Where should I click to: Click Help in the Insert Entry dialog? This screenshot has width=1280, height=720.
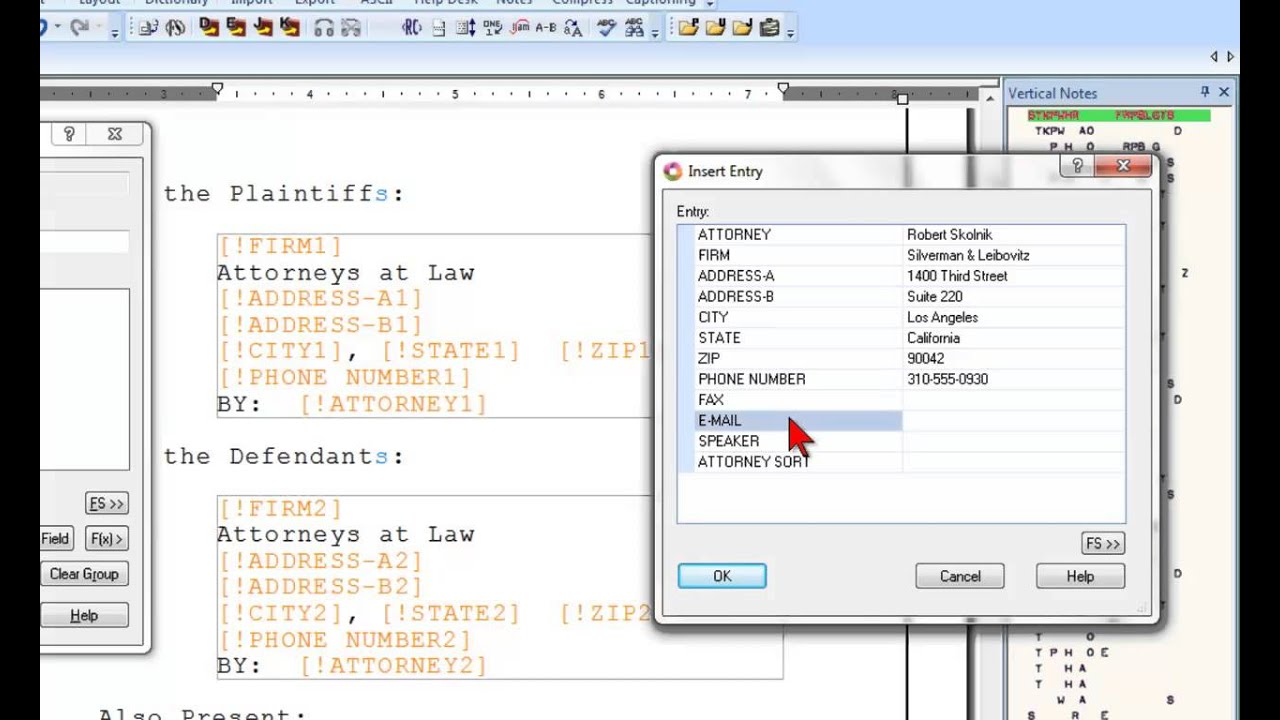click(1080, 576)
